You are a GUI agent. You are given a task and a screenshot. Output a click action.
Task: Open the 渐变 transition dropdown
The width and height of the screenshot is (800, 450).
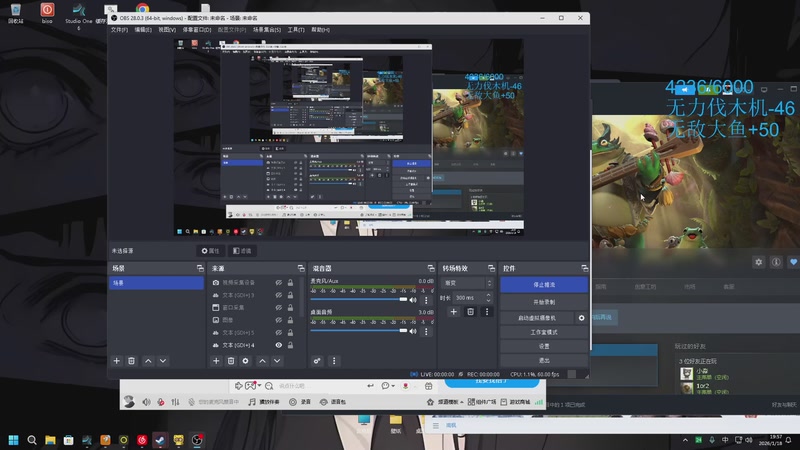pos(468,283)
